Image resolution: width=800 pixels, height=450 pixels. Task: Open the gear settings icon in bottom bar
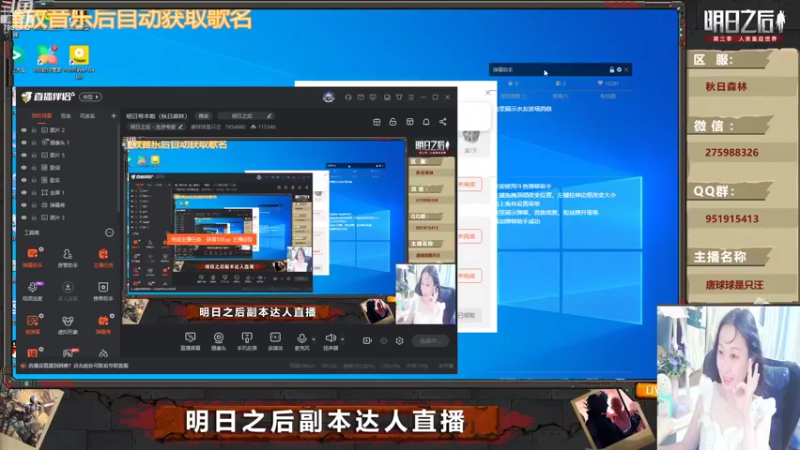point(399,341)
